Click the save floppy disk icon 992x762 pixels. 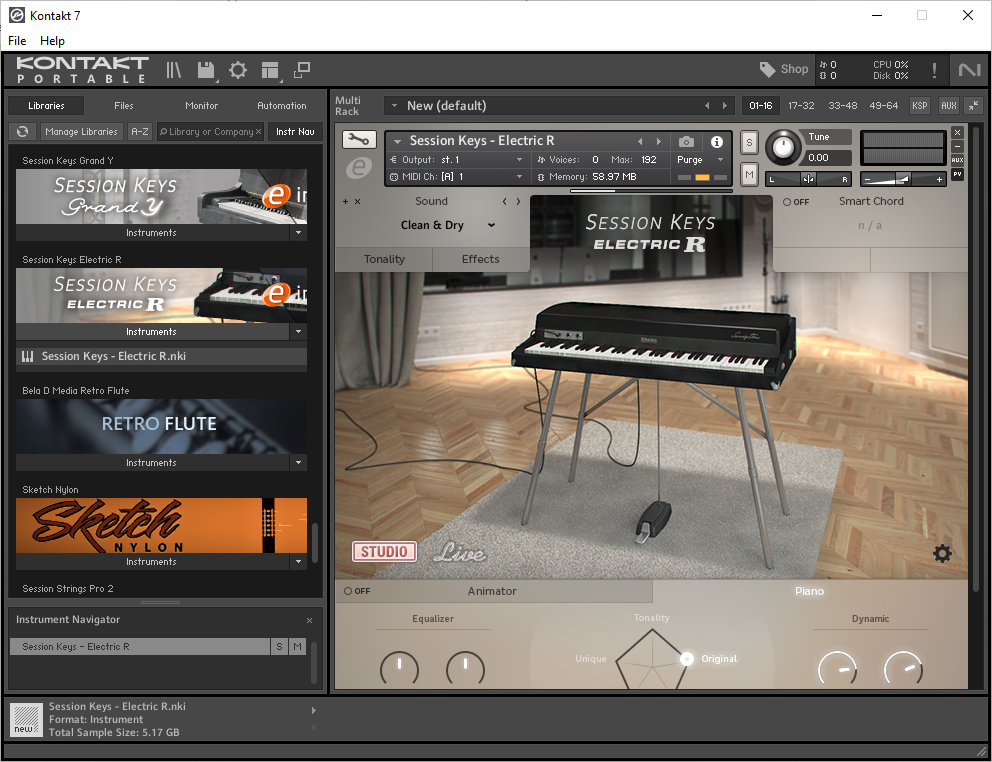point(206,70)
